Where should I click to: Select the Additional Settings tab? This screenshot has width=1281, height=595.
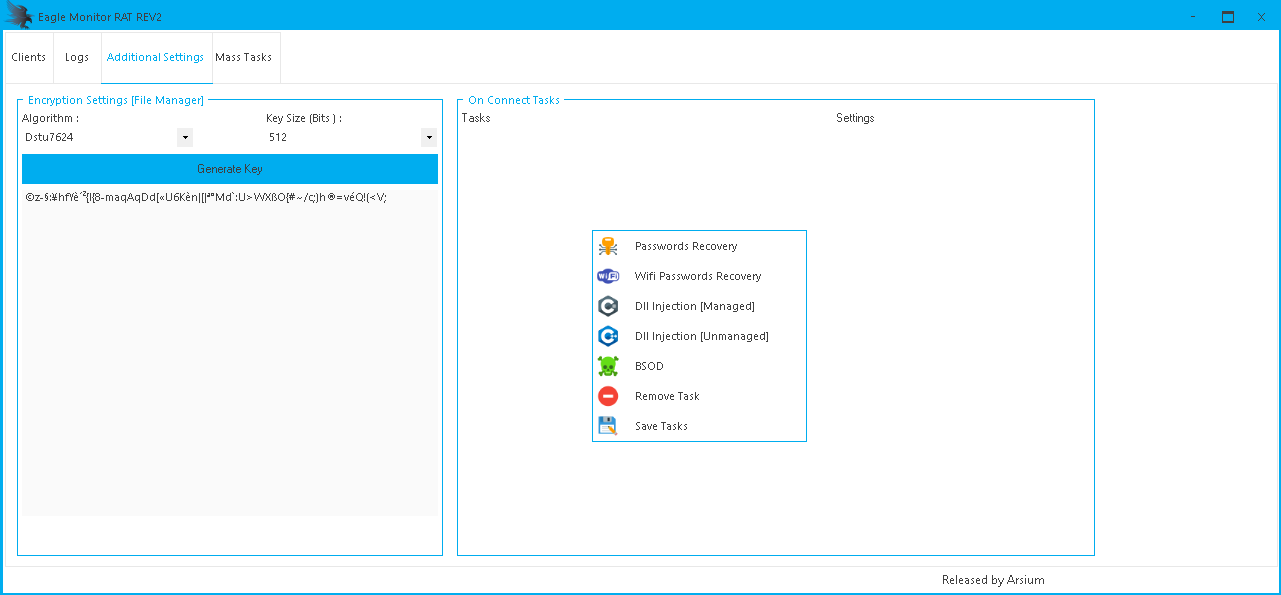155,58
